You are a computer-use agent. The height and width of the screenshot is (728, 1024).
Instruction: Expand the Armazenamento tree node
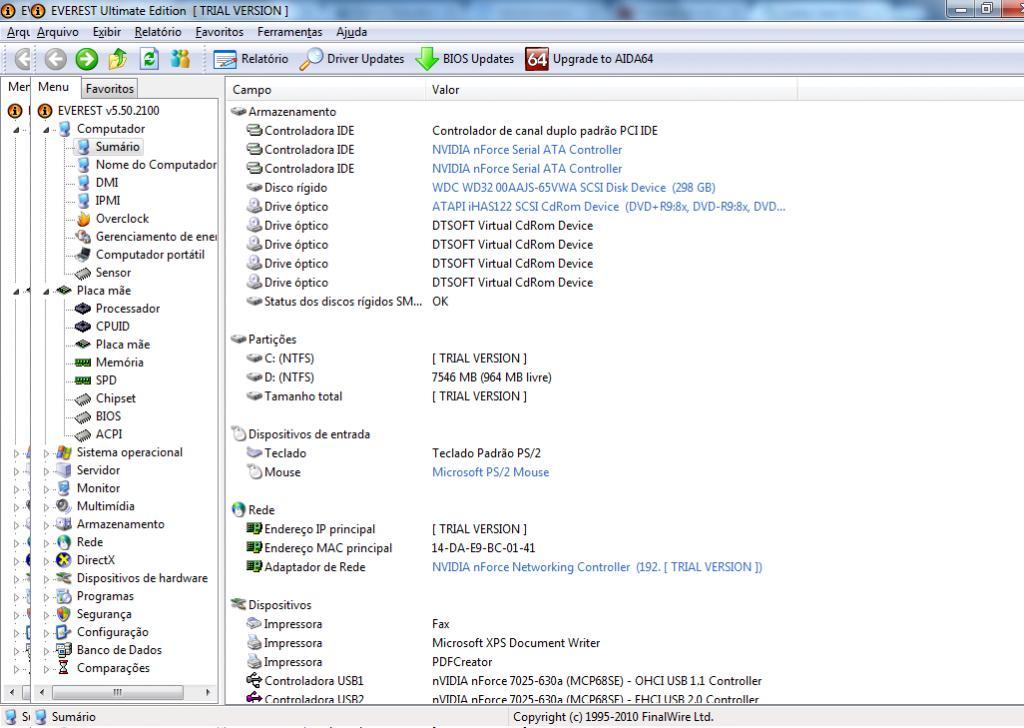click(x=46, y=524)
